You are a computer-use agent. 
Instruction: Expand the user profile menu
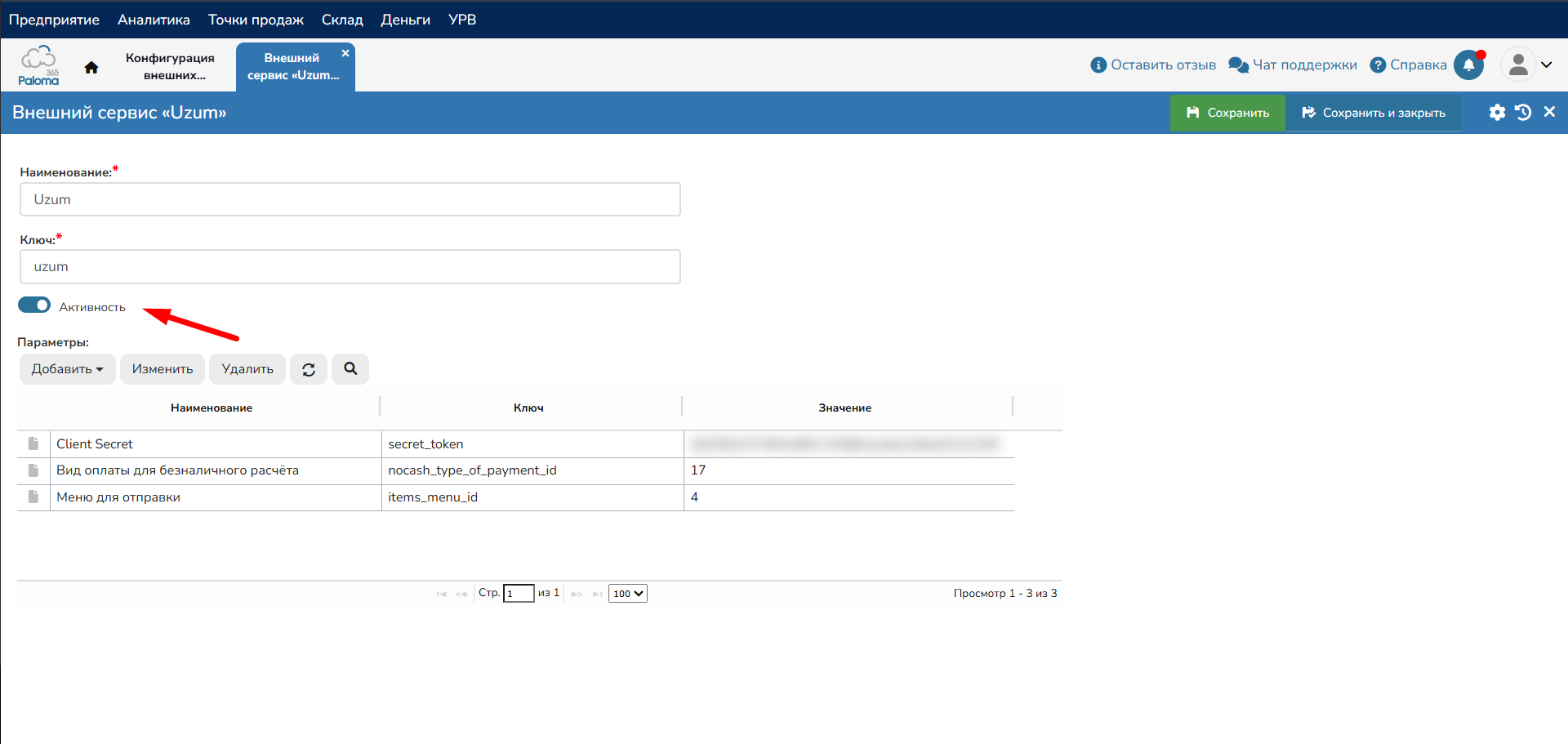(x=1527, y=65)
